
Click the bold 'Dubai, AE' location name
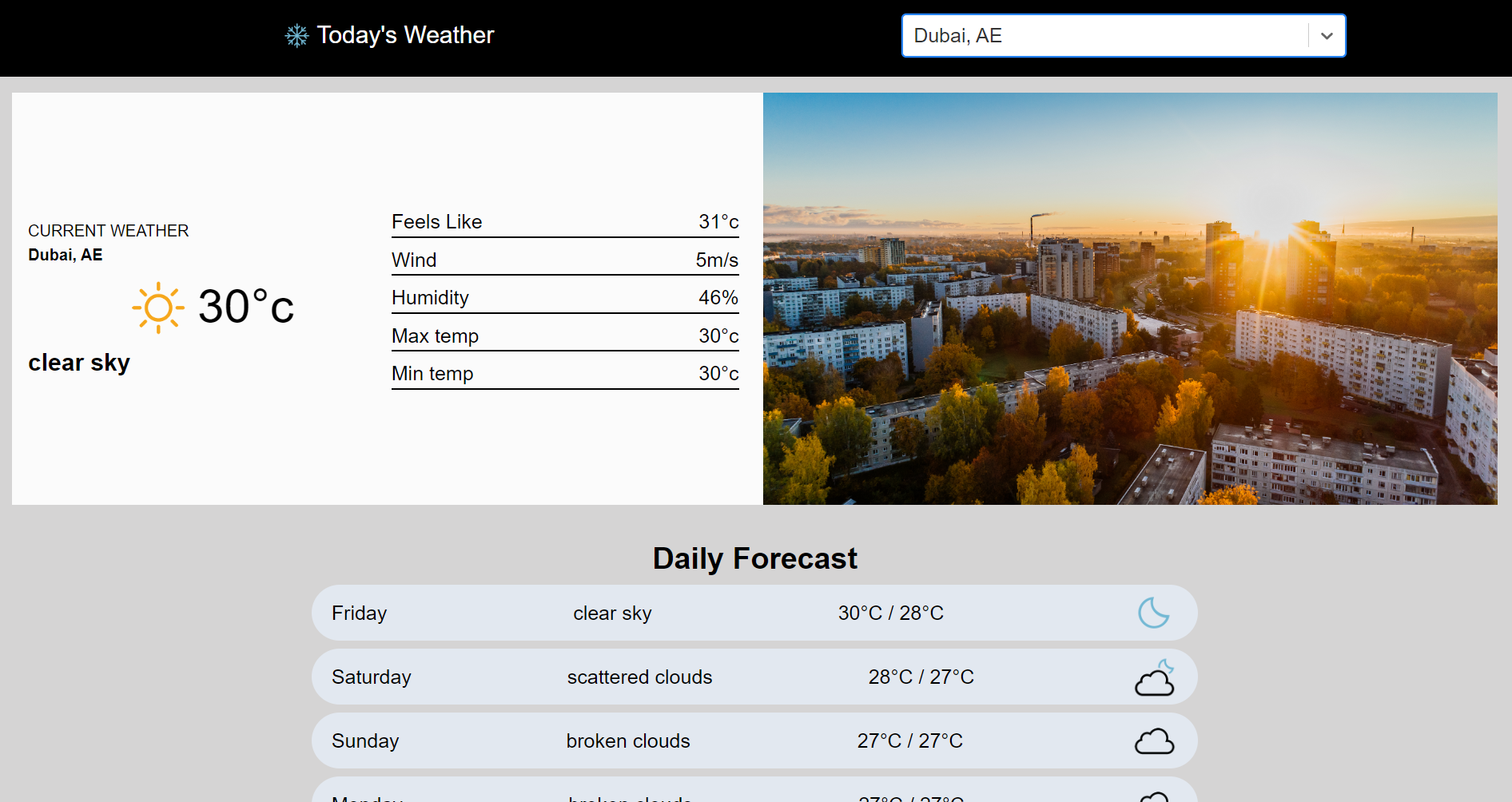[66, 255]
